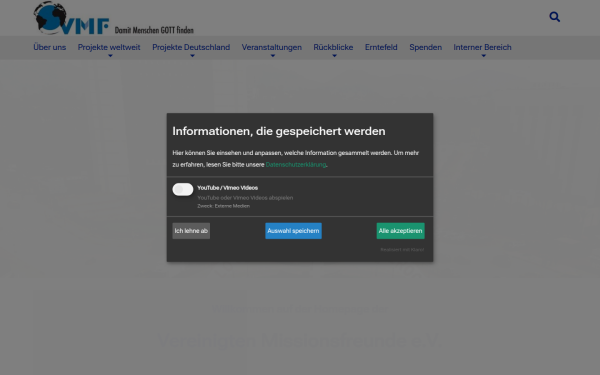
Task: Click YouTube oder Vimeo Videos abspielen description
Action: pyautogui.click(x=245, y=198)
